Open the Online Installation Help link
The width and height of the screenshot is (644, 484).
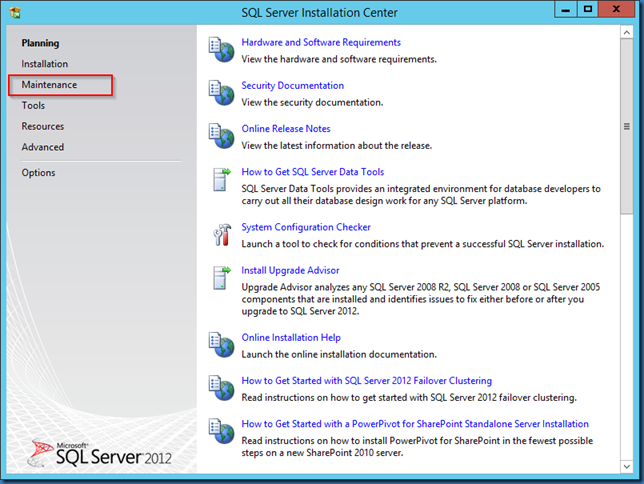pos(291,337)
